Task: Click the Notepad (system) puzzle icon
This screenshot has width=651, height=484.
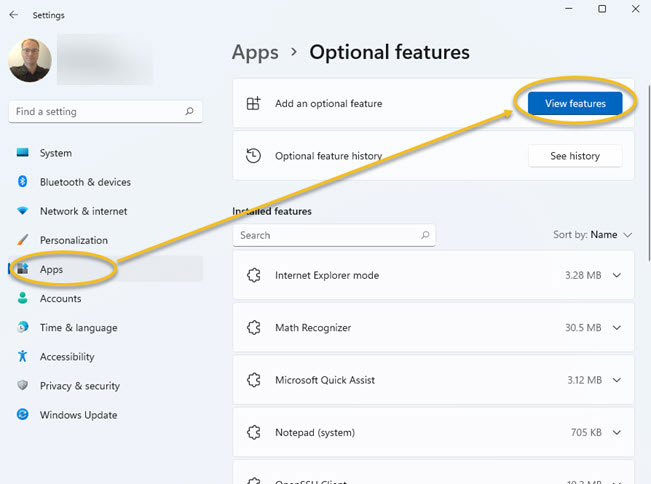Action: (x=253, y=433)
